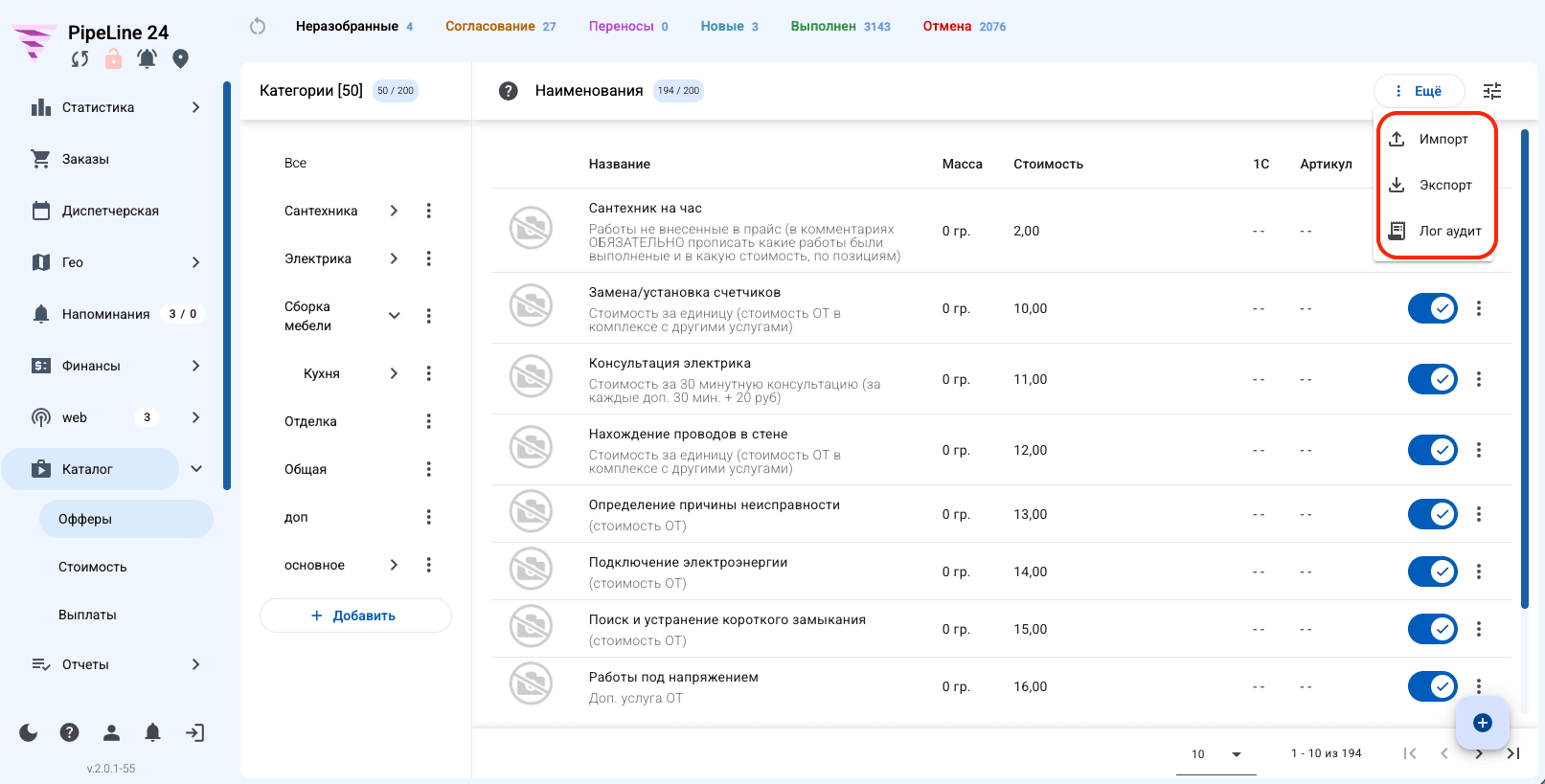Click the pink lock icon in header
The image size is (1545, 784).
tap(113, 59)
